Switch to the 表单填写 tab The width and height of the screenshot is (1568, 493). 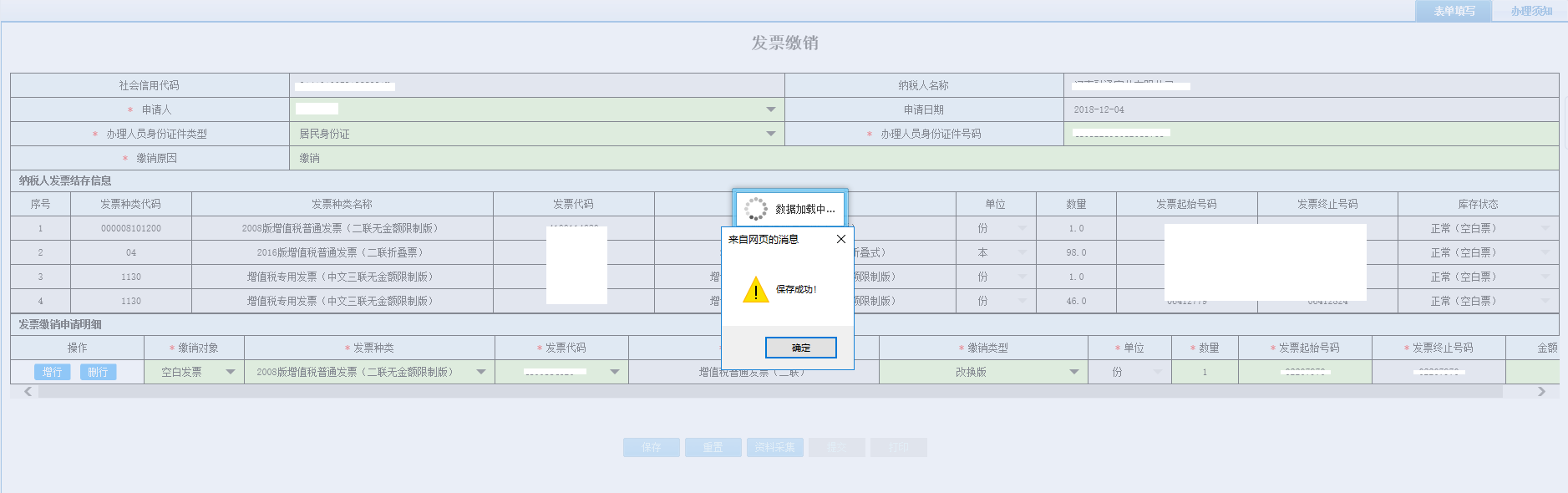point(1454,11)
